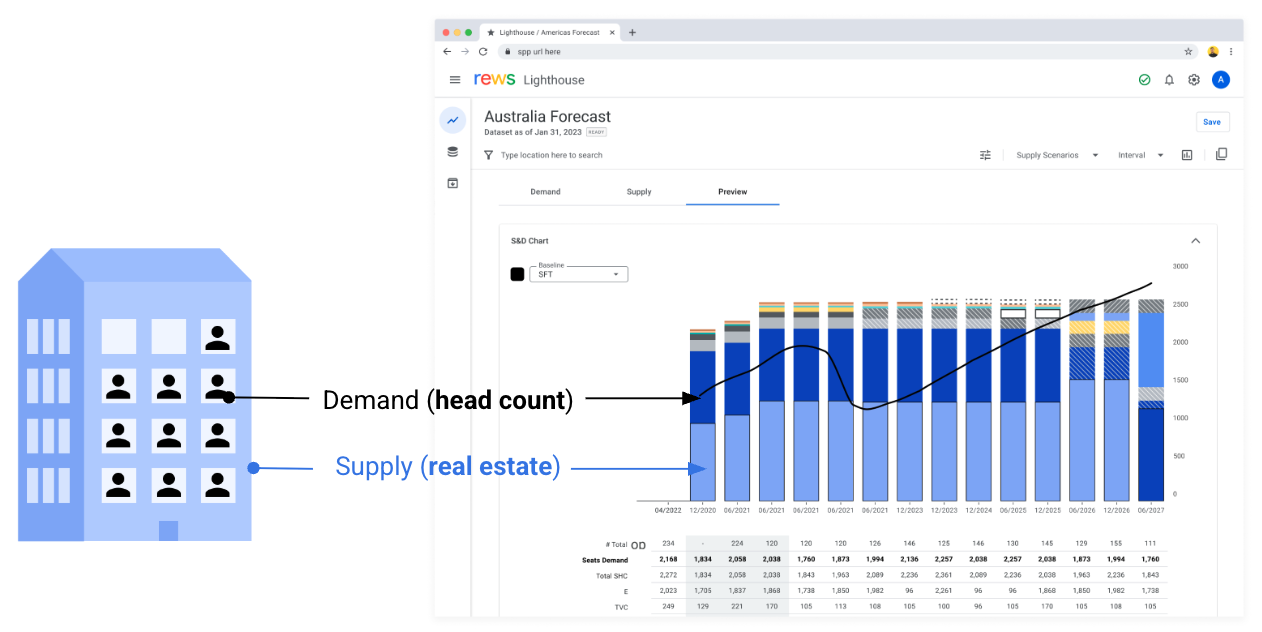Open the hamburger navigation menu
Screen dimensions: 1262x632
pyautogui.click(x=455, y=80)
